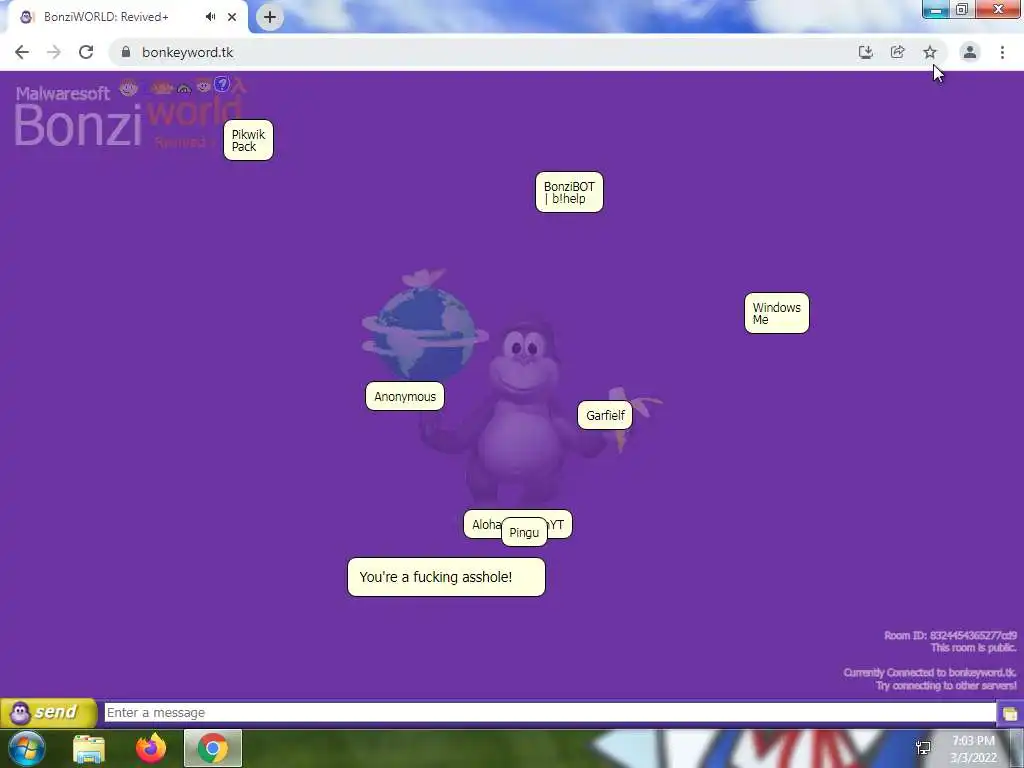Click the small face icon left of help
This screenshot has height=768, width=1024.
203,86
